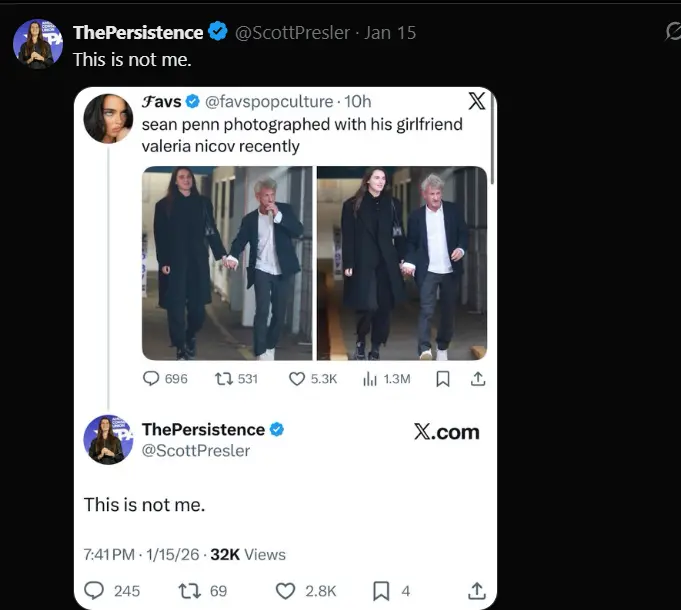681x610 pixels.
Task: Click the Favs profile avatar
Action: pos(108,119)
